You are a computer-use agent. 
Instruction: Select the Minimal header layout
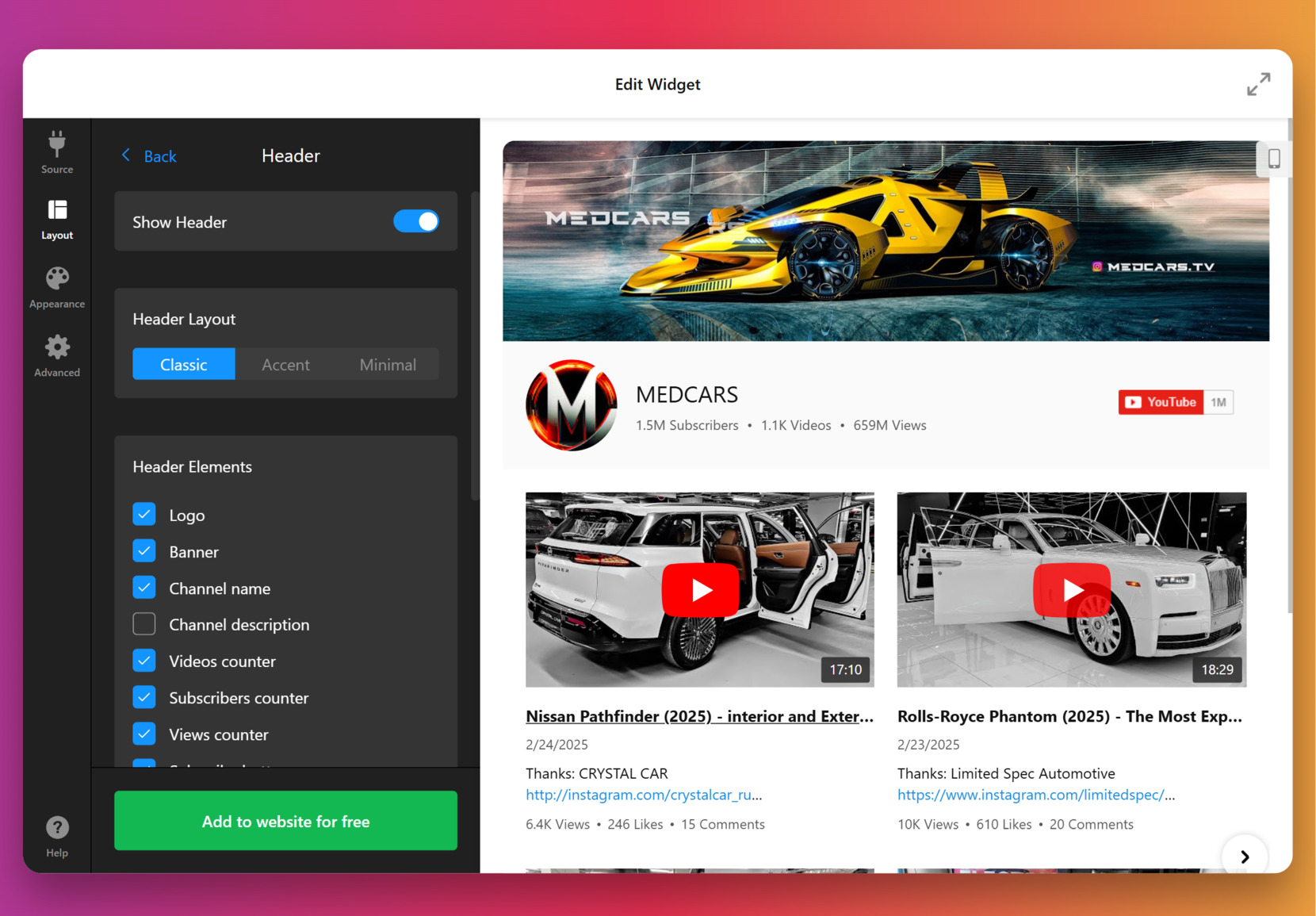tap(388, 364)
